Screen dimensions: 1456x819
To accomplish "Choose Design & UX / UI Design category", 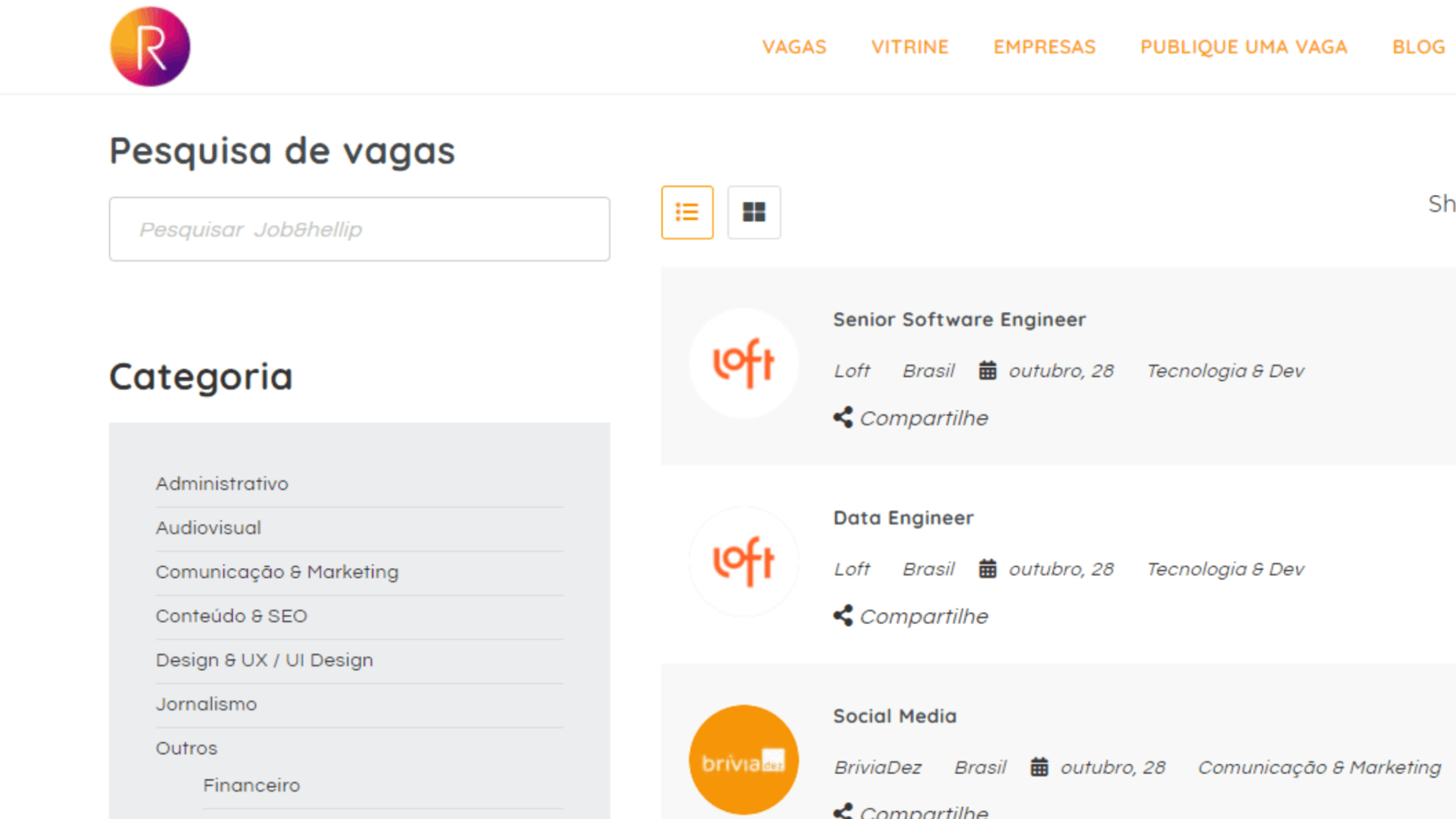I will (x=264, y=660).
